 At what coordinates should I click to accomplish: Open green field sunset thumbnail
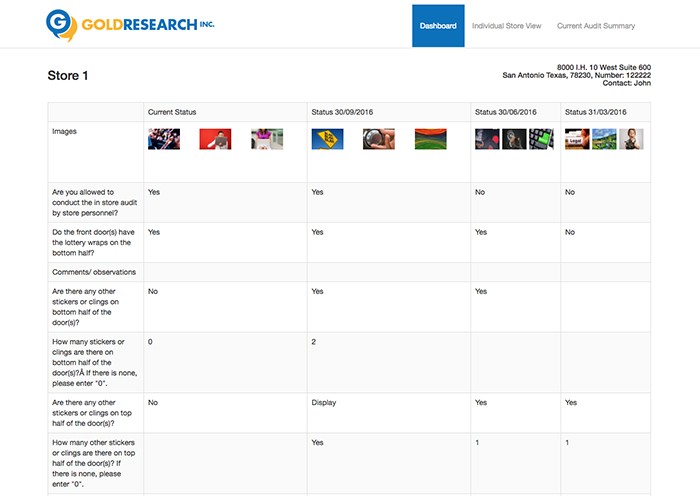pos(430,140)
